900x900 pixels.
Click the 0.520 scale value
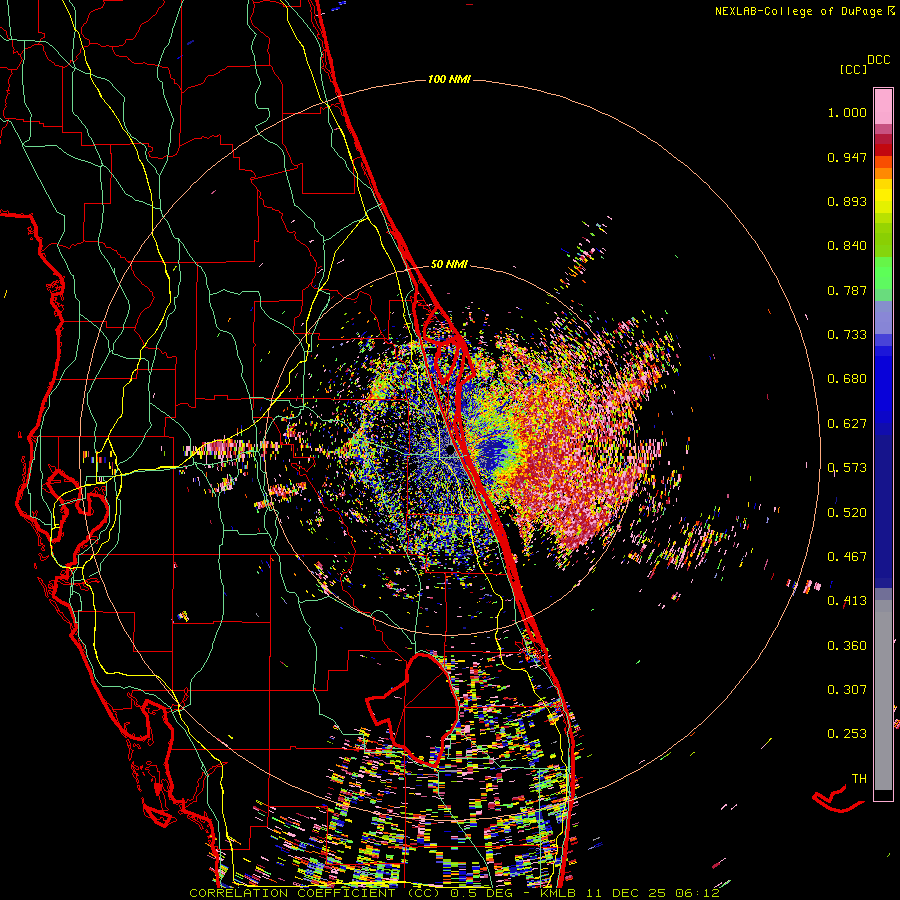[847, 513]
